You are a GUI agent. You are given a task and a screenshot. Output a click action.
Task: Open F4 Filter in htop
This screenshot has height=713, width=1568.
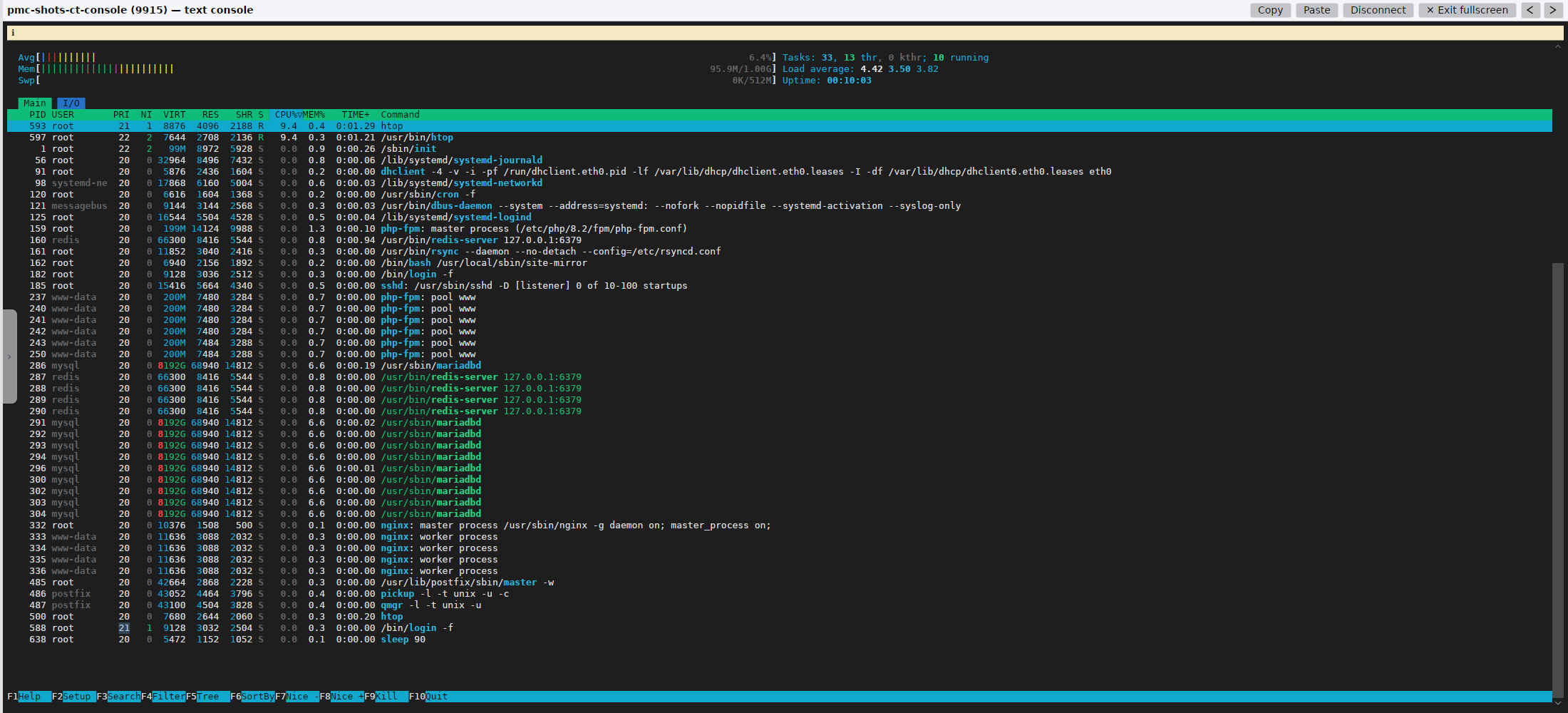tap(163, 697)
